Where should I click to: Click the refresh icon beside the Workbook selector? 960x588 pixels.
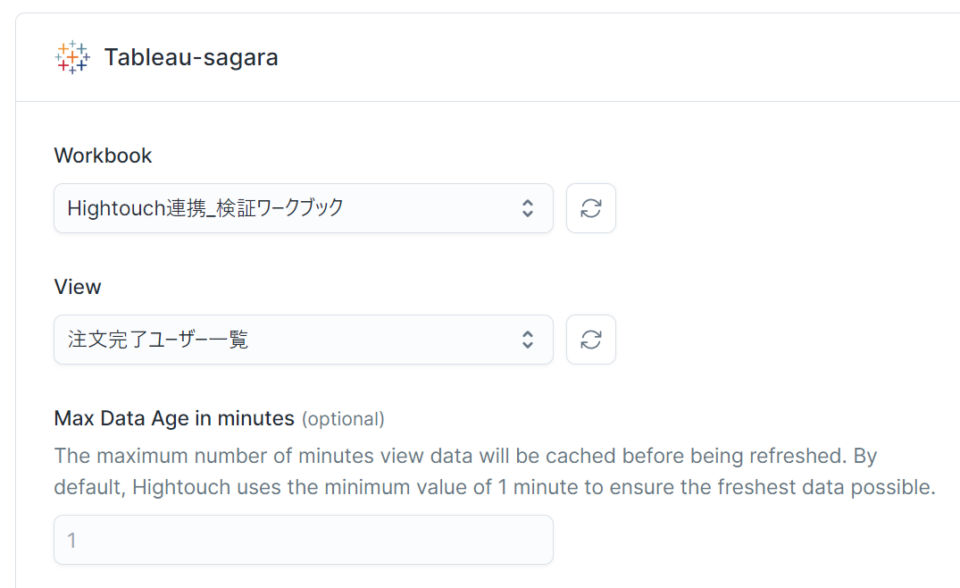coord(591,207)
